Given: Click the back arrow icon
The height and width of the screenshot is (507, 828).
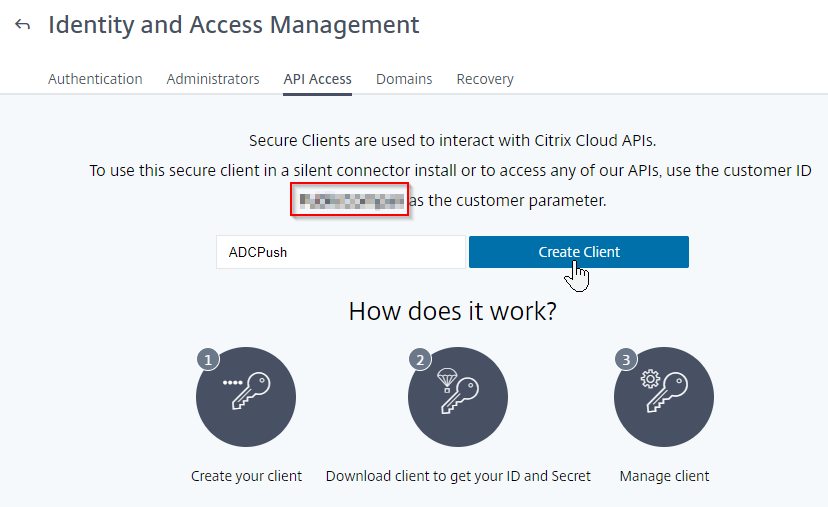Looking at the screenshot, I should (x=23, y=24).
